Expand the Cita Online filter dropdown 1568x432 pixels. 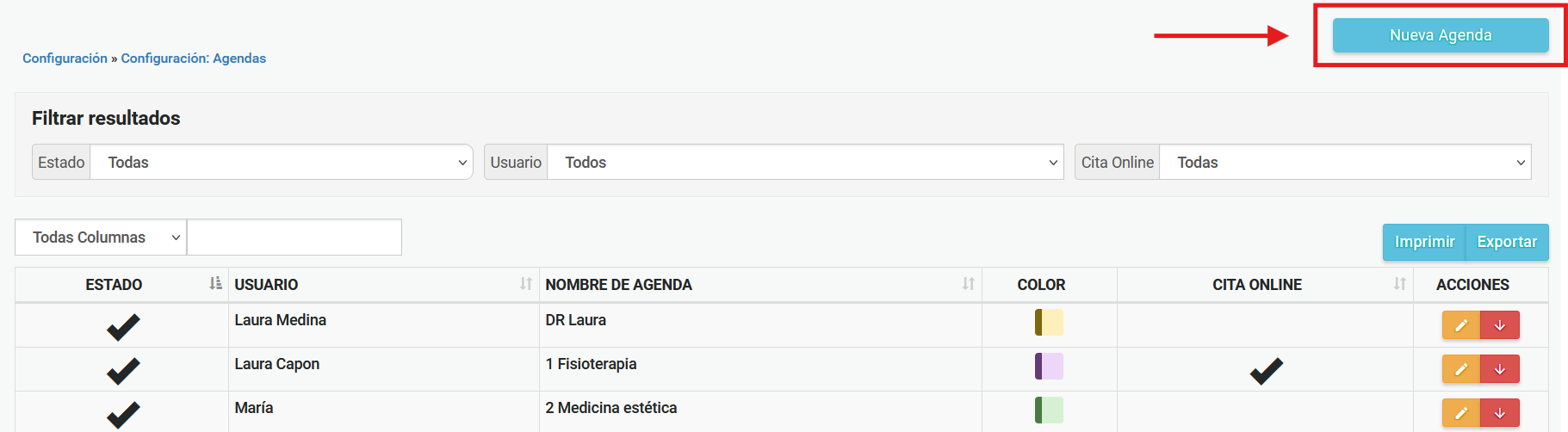click(1345, 163)
